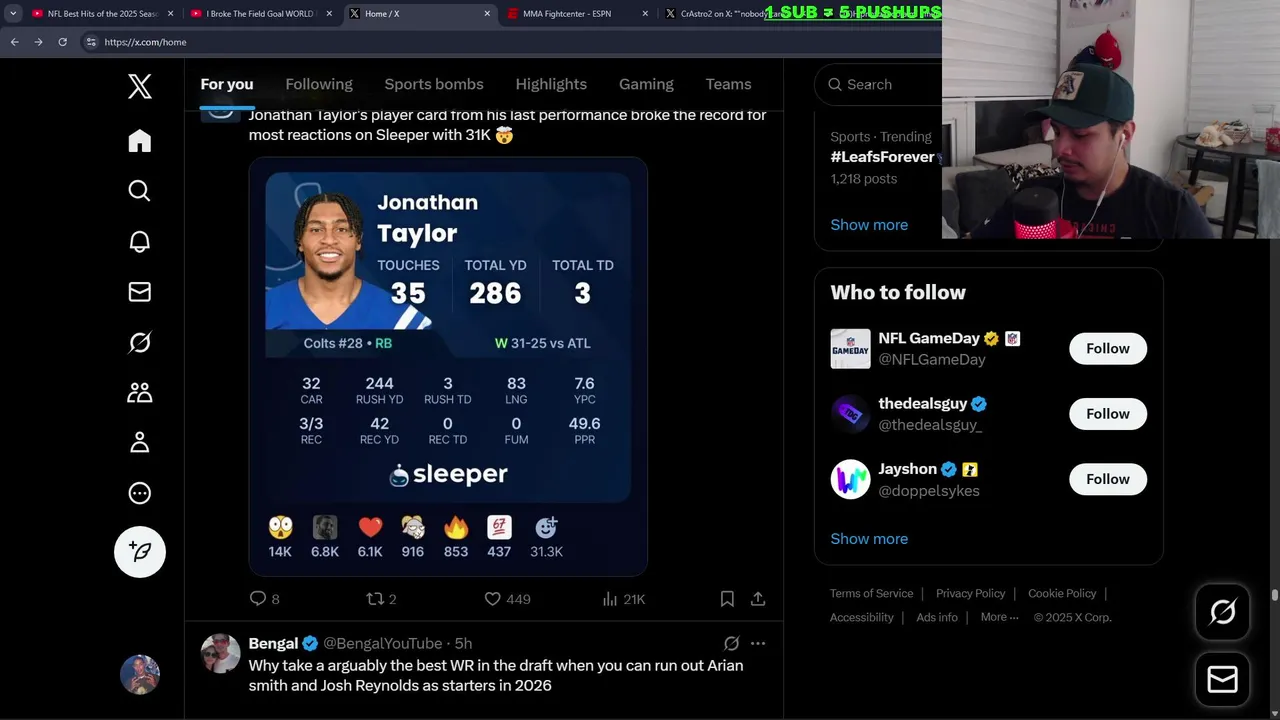Viewport: 1280px width, 720px height.
Task: Open floating Messages button at bottom right
Action: click(x=1223, y=680)
